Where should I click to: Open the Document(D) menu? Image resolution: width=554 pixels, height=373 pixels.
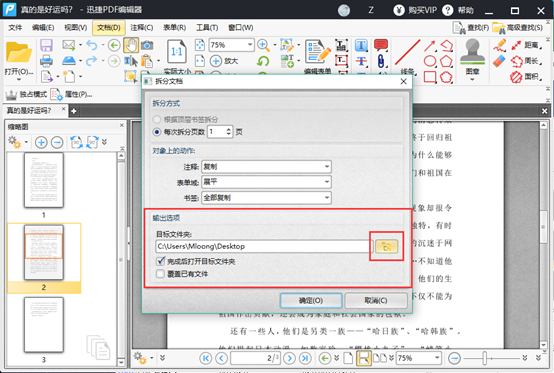[108, 28]
